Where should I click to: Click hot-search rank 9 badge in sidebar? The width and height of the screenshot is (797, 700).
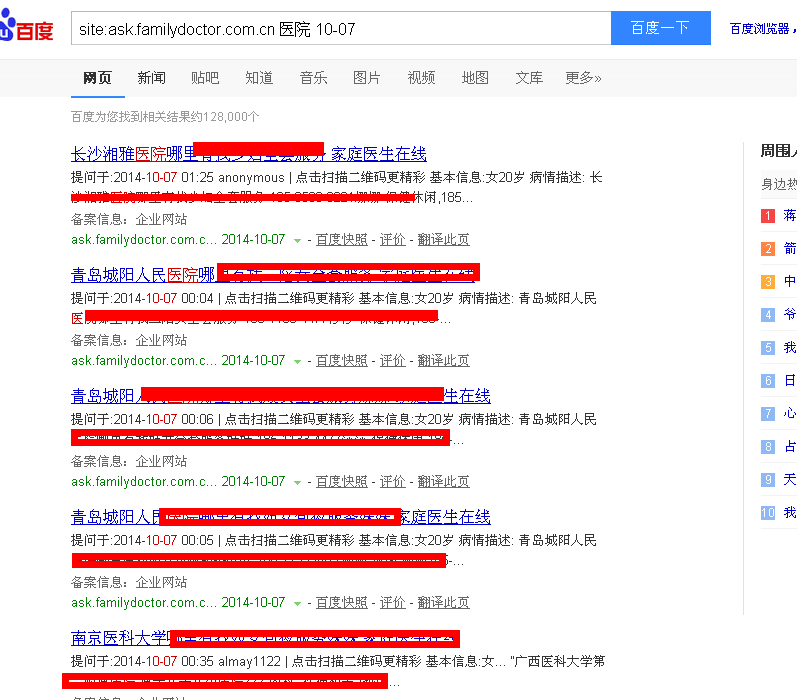[x=768, y=479]
